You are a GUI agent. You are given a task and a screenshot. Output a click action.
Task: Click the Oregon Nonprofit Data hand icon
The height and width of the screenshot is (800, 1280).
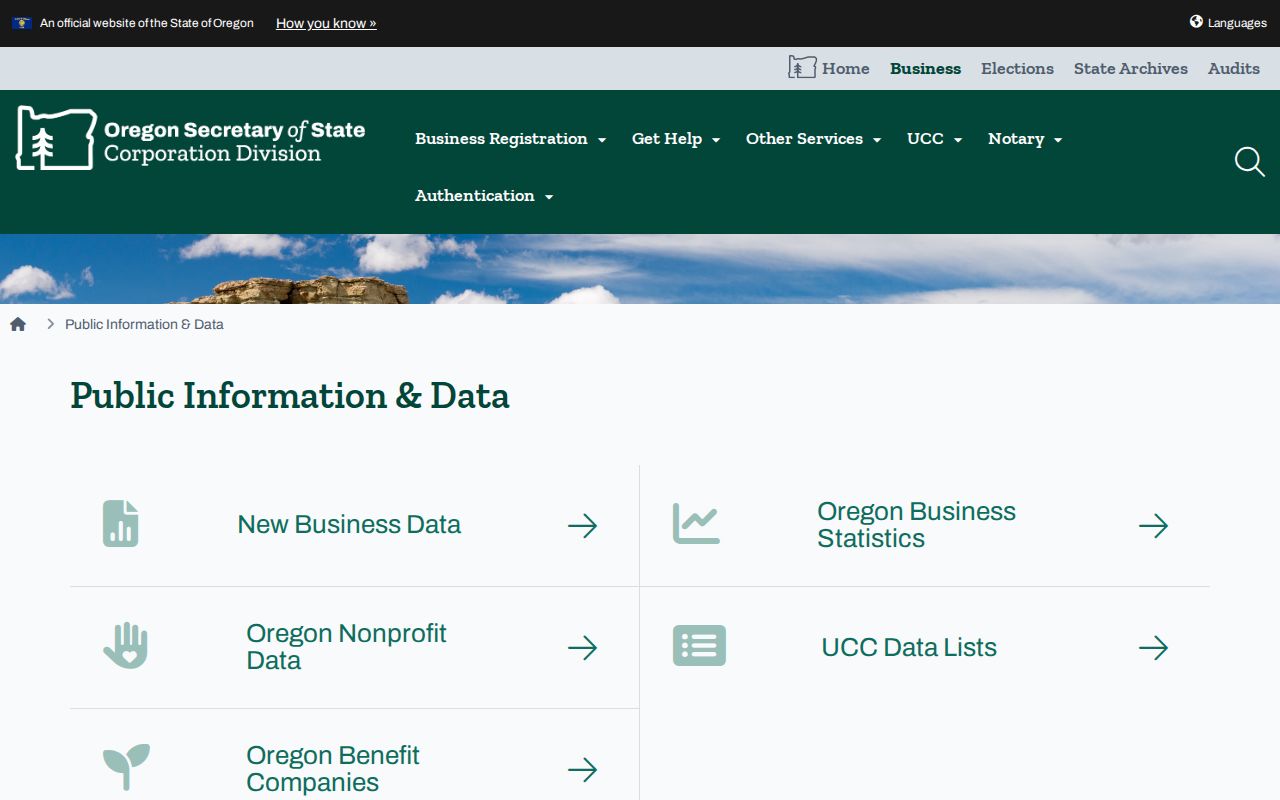click(x=125, y=646)
